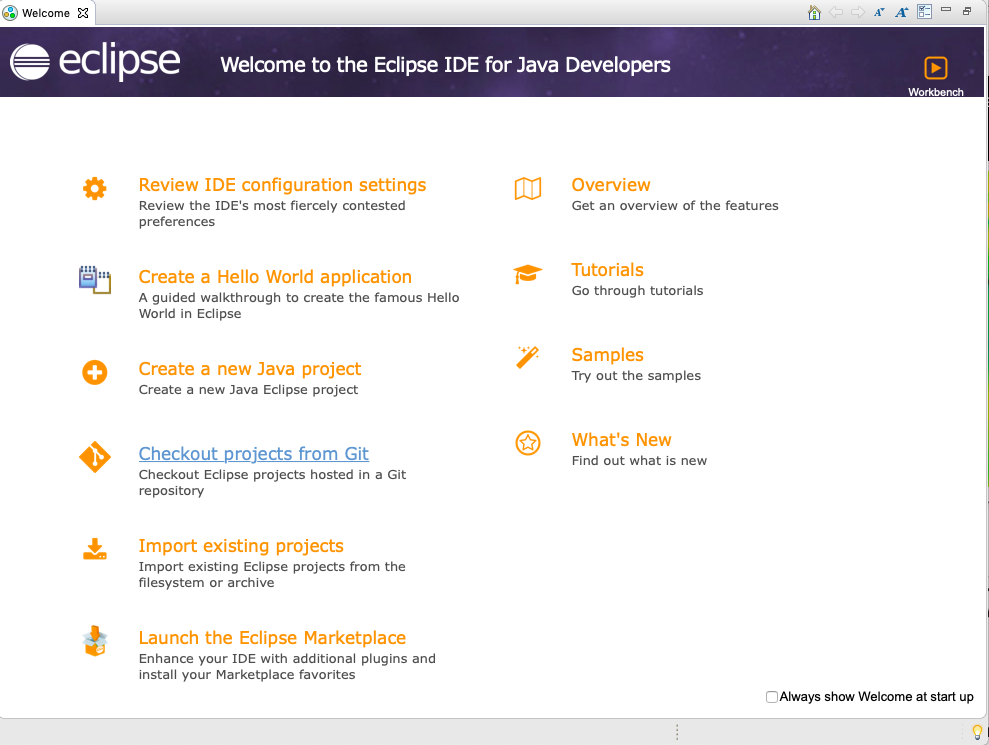Click the orange gear configuration icon
The width and height of the screenshot is (989, 745).
click(x=94, y=188)
